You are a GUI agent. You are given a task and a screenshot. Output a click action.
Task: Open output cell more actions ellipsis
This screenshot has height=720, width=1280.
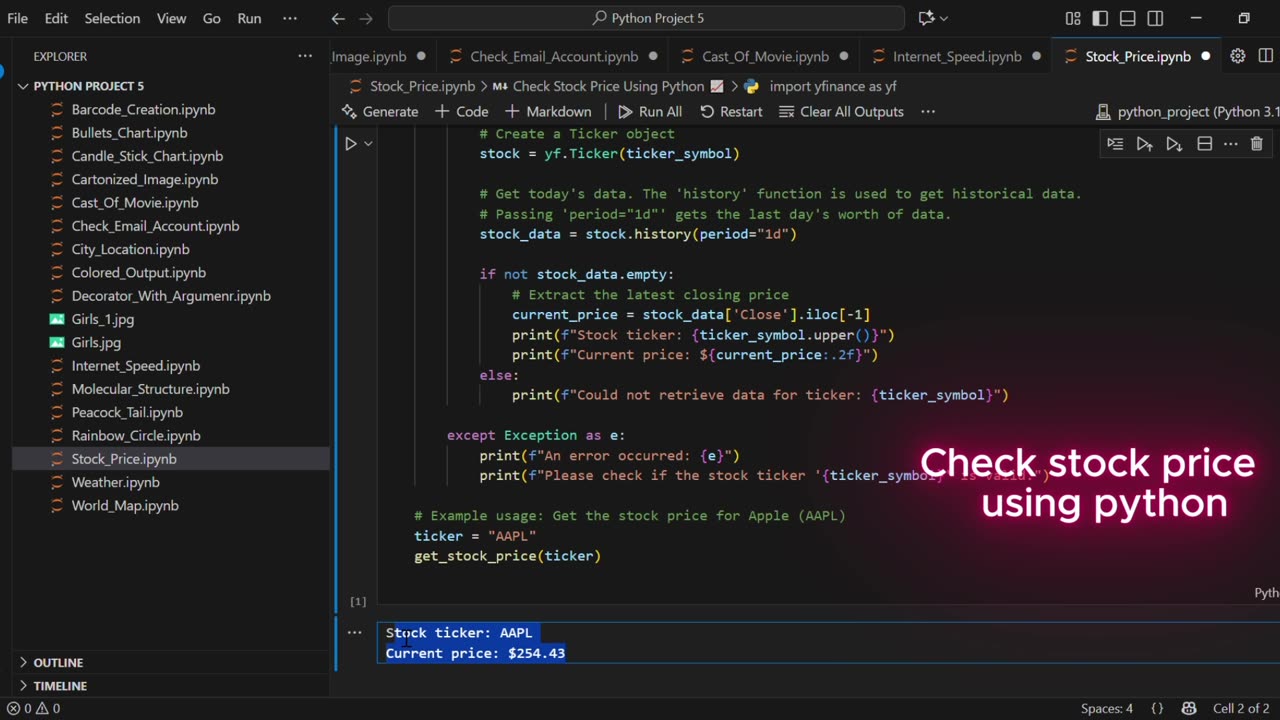354,632
